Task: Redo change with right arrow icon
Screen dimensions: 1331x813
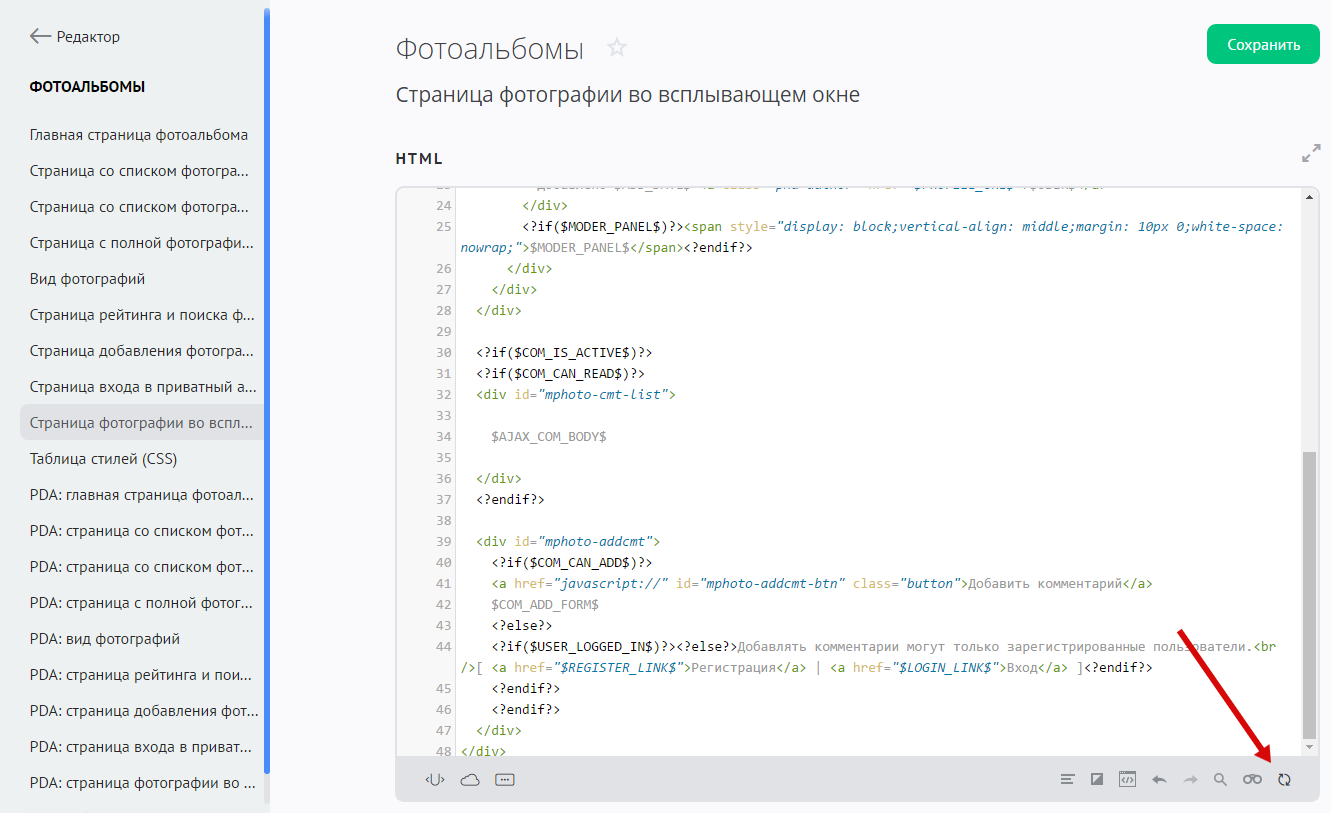Action: pyautogui.click(x=1190, y=780)
